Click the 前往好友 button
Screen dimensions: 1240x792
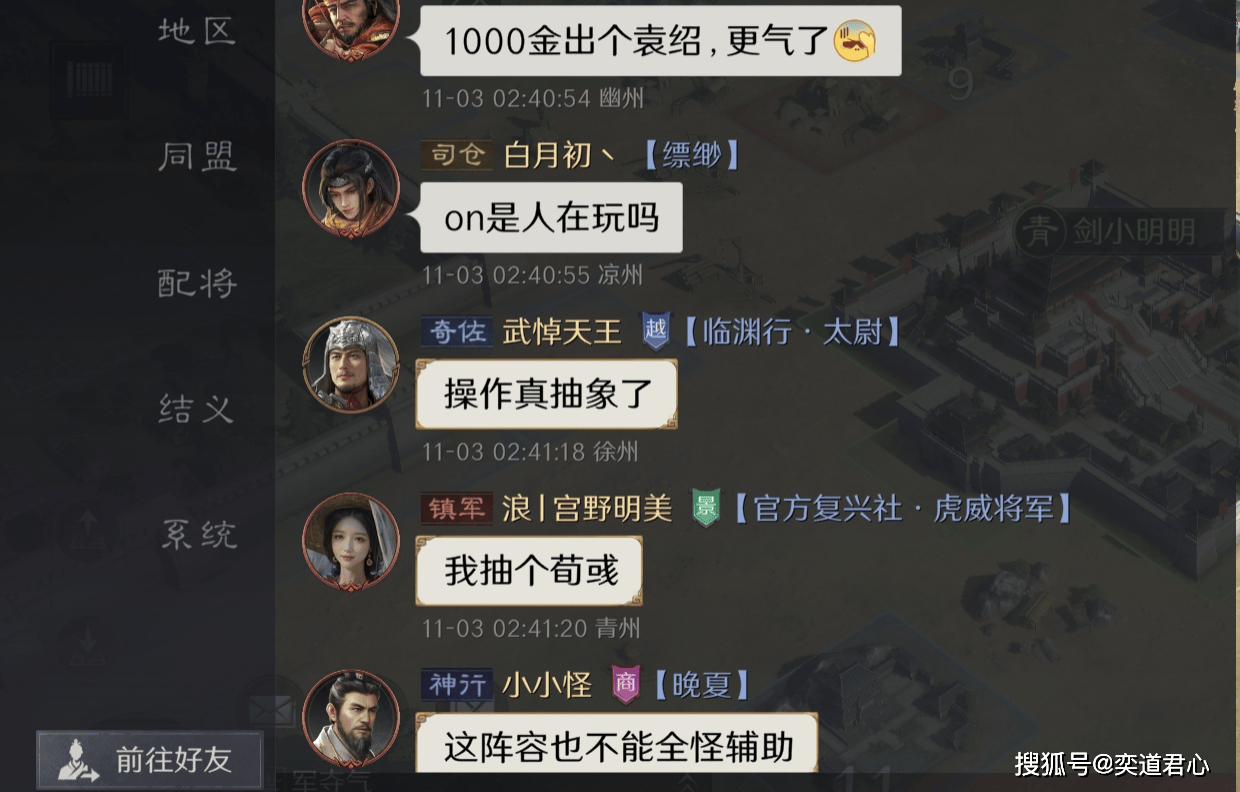pos(150,760)
